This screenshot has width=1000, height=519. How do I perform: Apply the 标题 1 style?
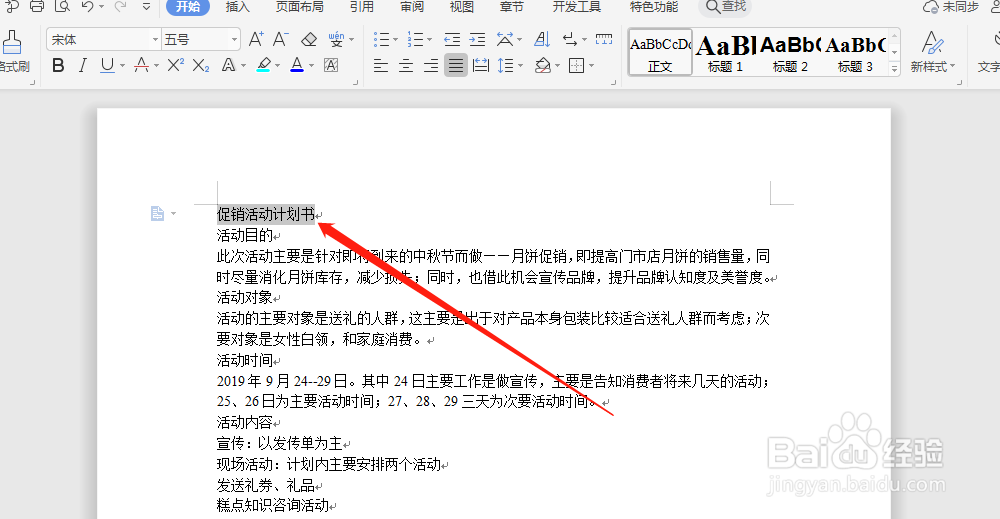(x=725, y=52)
